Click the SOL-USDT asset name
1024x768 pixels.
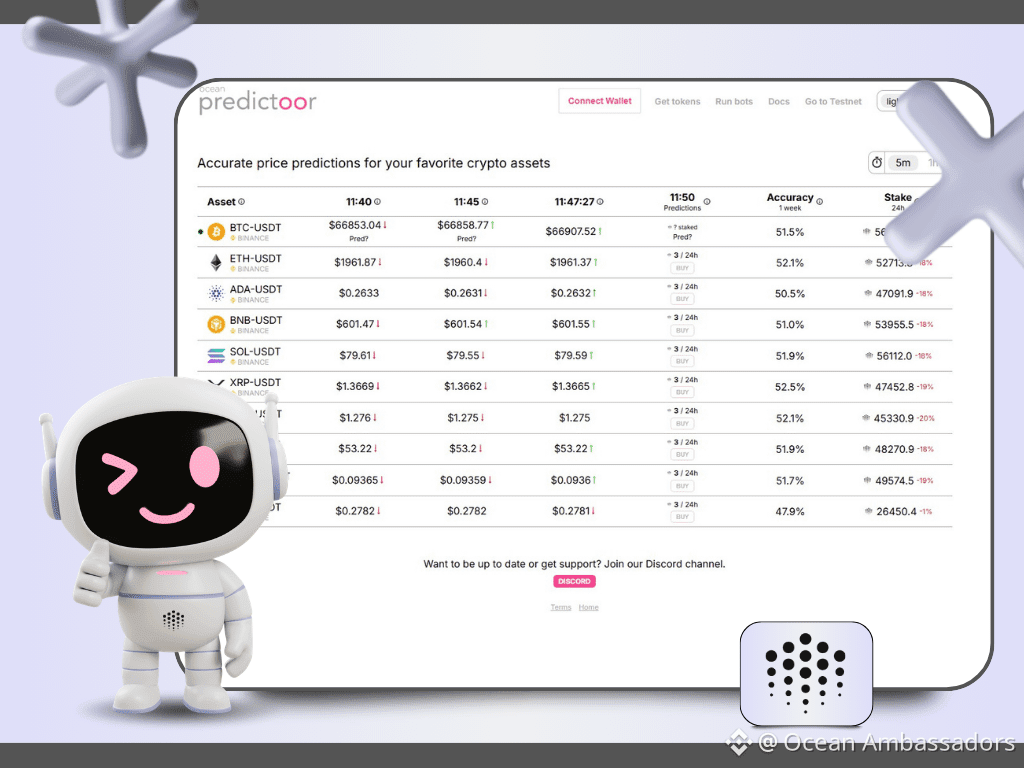tap(255, 351)
